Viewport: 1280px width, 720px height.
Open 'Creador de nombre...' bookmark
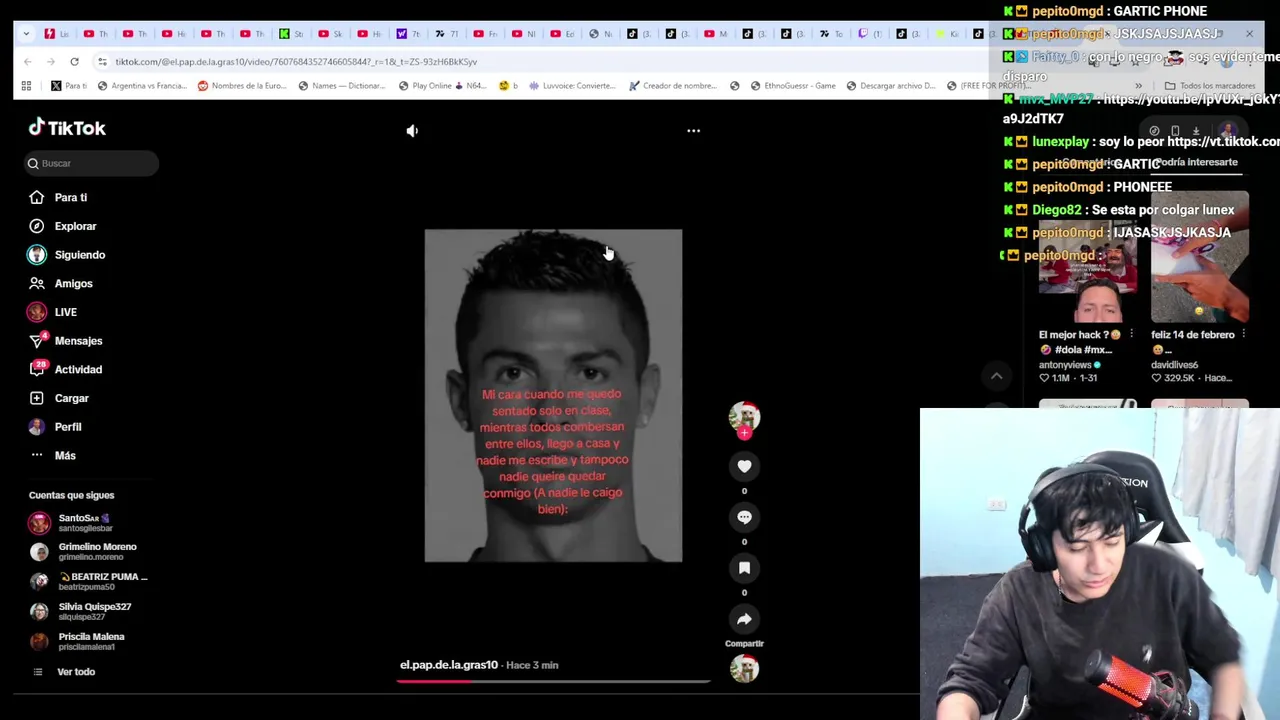[673, 86]
